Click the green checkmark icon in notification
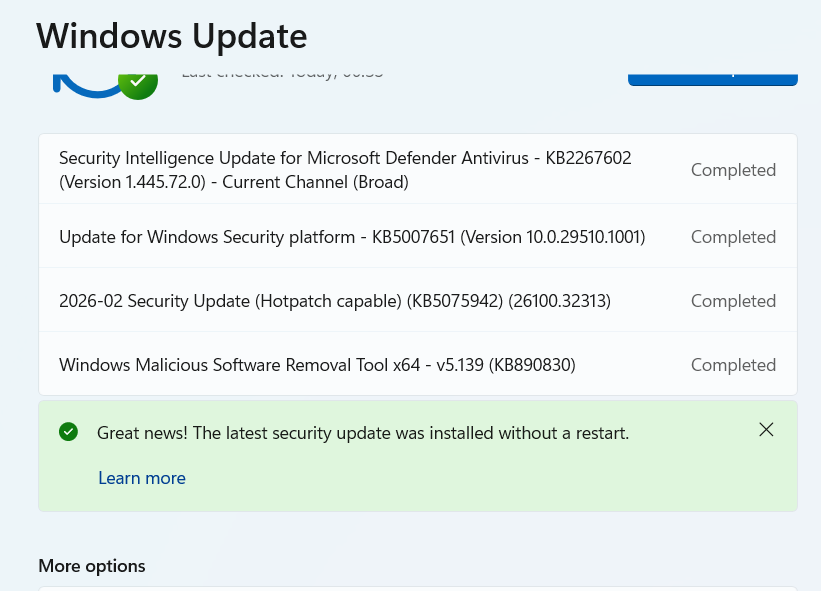Image resolution: width=821 pixels, height=591 pixels. pyautogui.click(x=69, y=432)
